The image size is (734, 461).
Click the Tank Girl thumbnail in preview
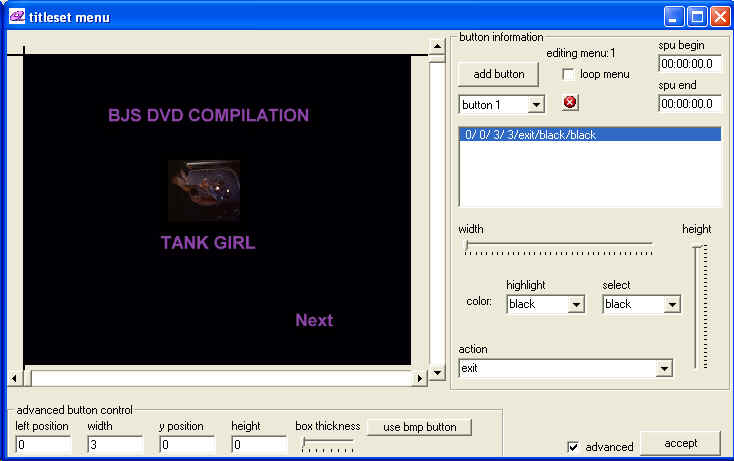204,190
